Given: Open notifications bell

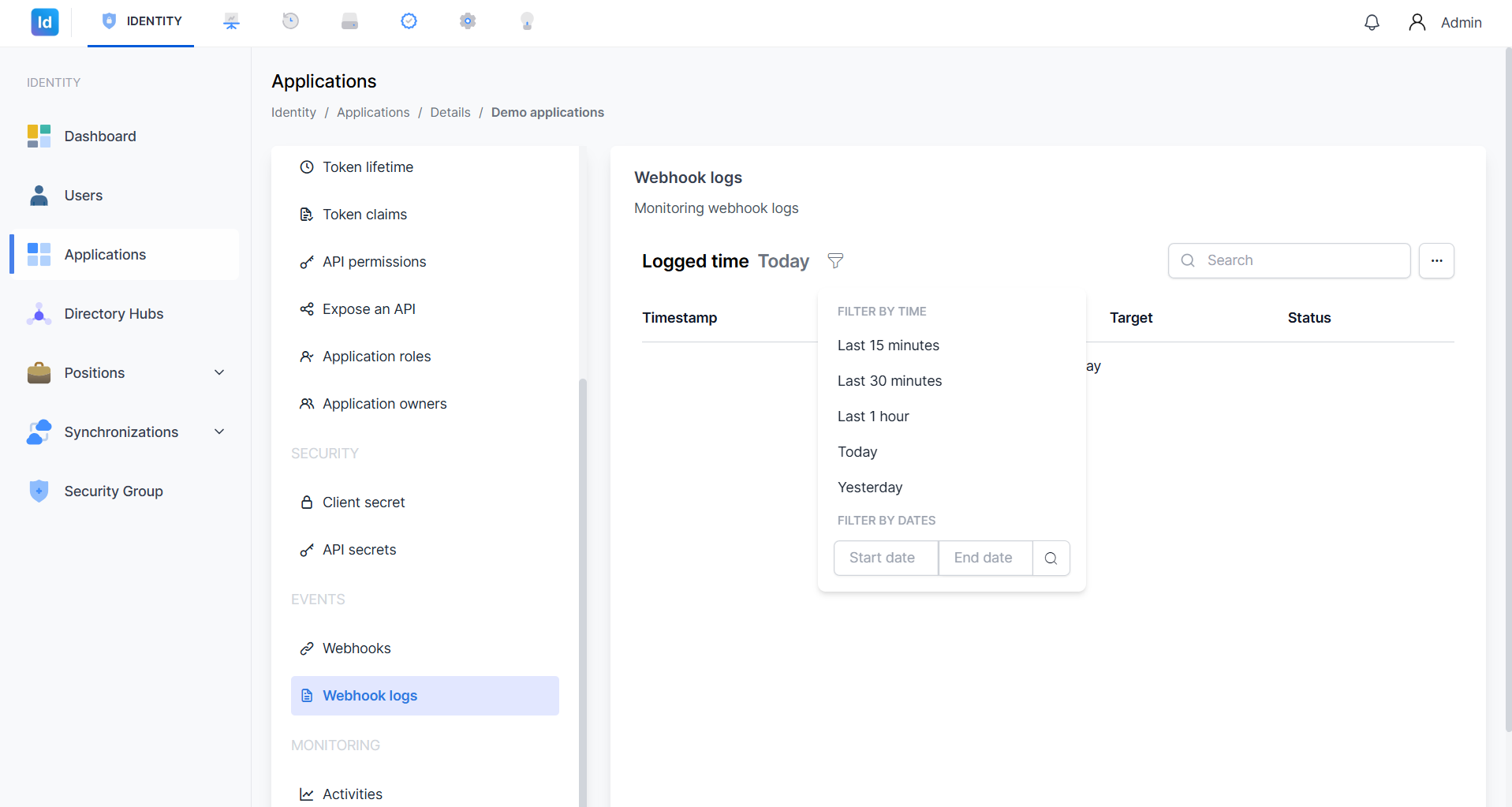Looking at the screenshot, I should (1372, 22).
